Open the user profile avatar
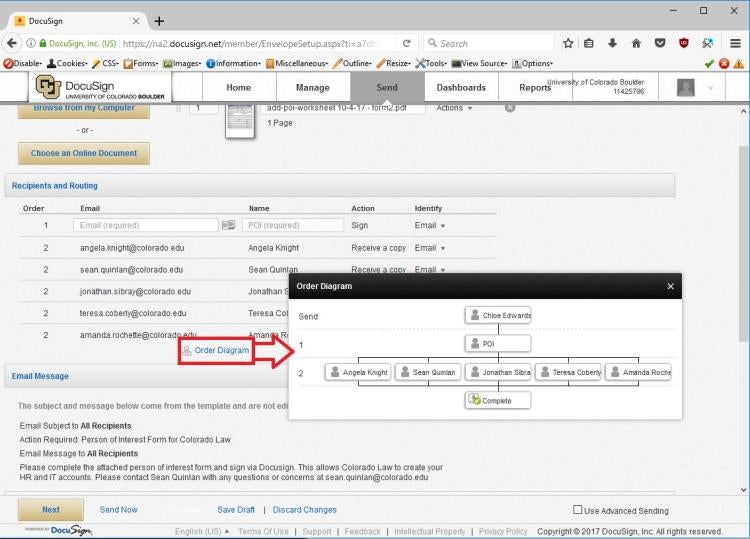Screen dimensions: 750x539 click(686, 88)
